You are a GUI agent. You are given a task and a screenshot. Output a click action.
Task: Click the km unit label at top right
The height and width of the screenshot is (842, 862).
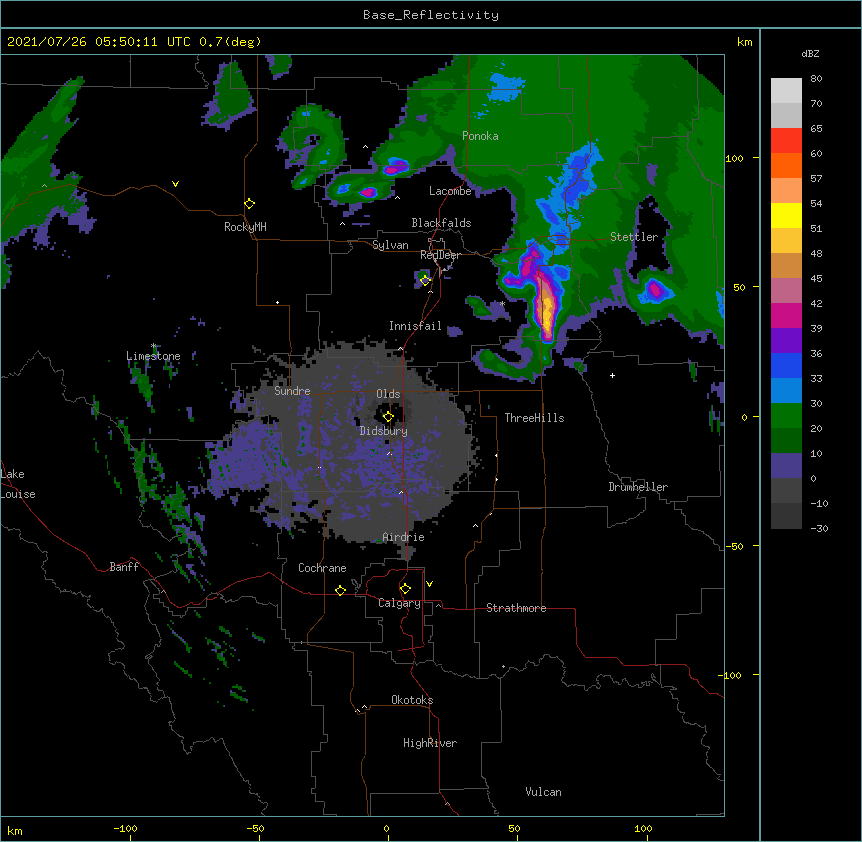pos(744,42)
